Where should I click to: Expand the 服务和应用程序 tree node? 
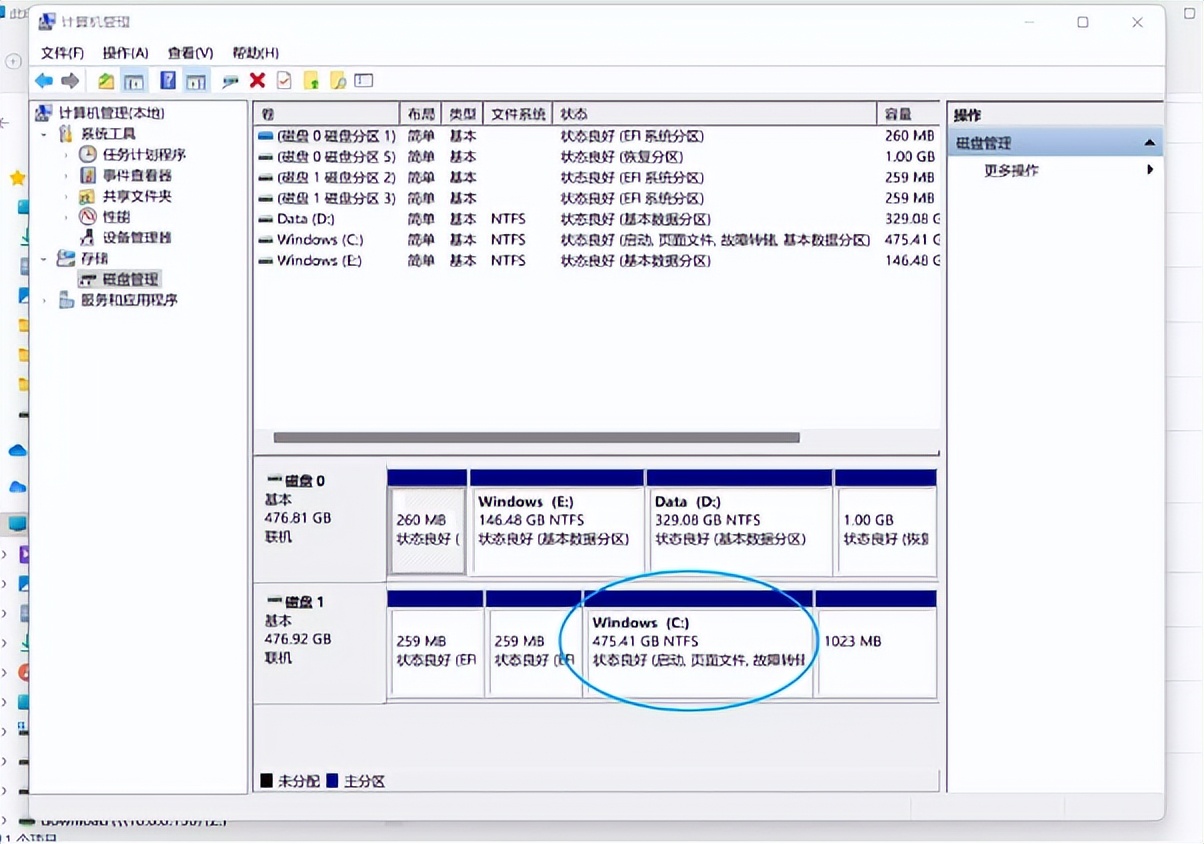[x=44, y=300]
